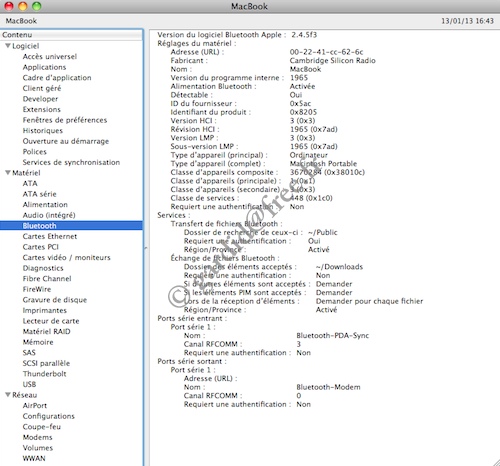Open Extensions list entry
The image size is (500, 466).
tap(42, 109)
